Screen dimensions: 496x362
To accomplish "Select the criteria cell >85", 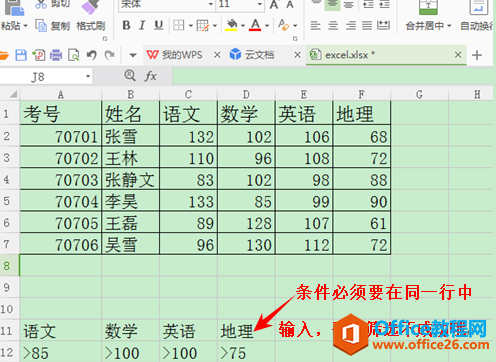I will 61,353.
